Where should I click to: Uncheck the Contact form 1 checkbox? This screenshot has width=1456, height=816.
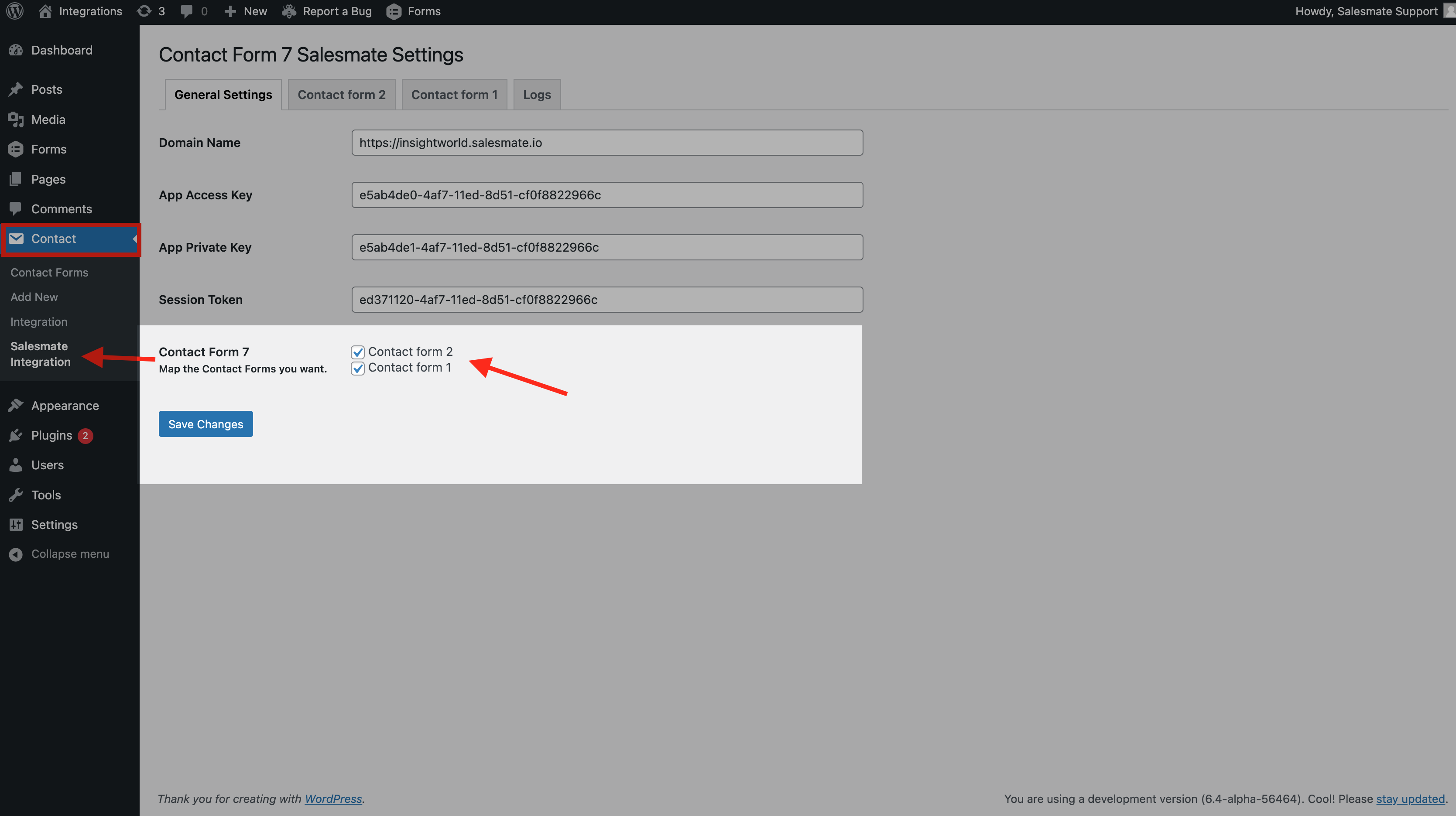click(x=358, y=369)
